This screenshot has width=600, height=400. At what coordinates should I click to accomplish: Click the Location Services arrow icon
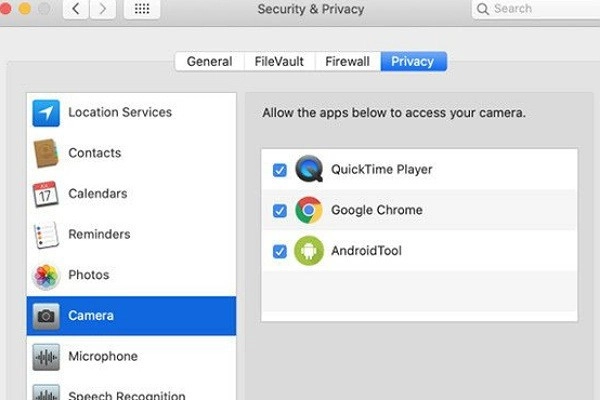[x=46, y=113]
